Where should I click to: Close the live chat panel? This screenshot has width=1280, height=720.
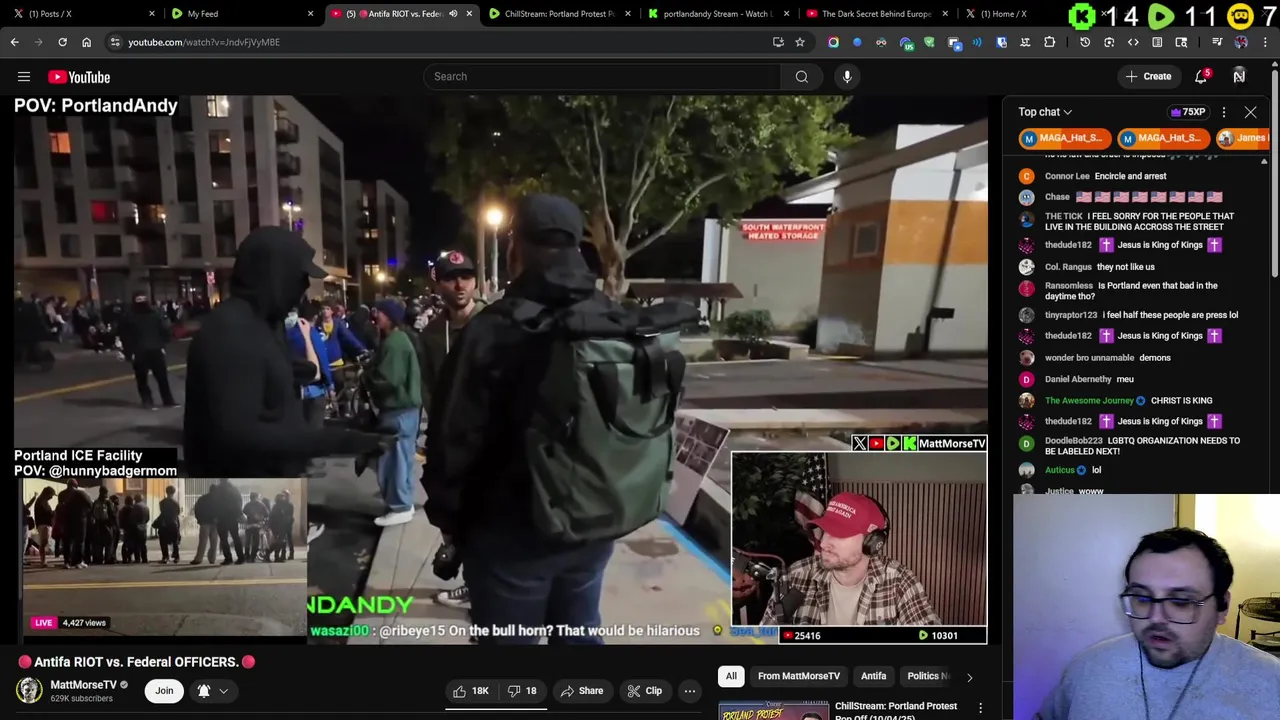[1250, 112]
